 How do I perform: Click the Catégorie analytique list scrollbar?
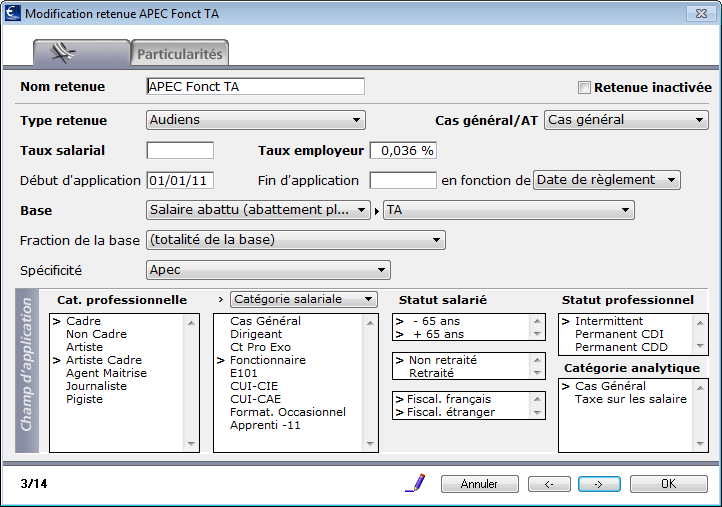700,415
